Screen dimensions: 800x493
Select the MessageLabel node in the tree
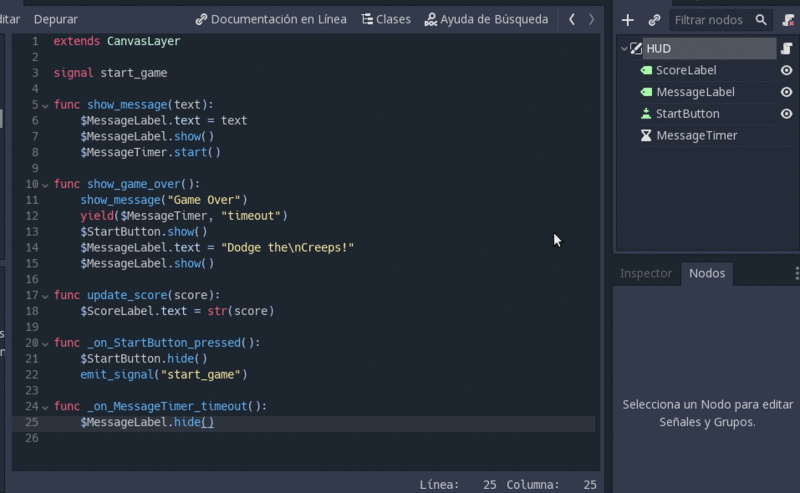tap(694, 92)
